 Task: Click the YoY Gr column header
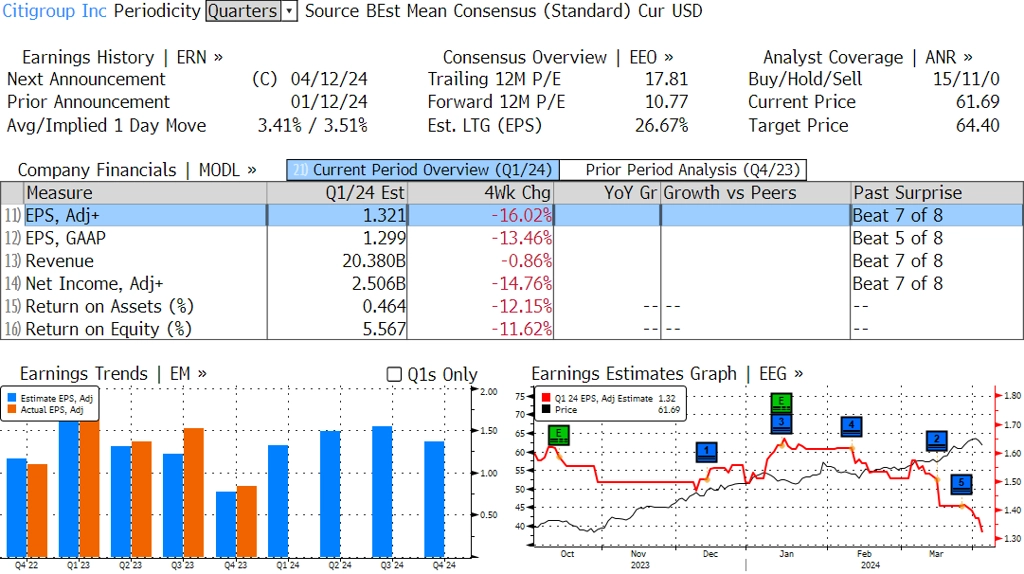point(607,193)
